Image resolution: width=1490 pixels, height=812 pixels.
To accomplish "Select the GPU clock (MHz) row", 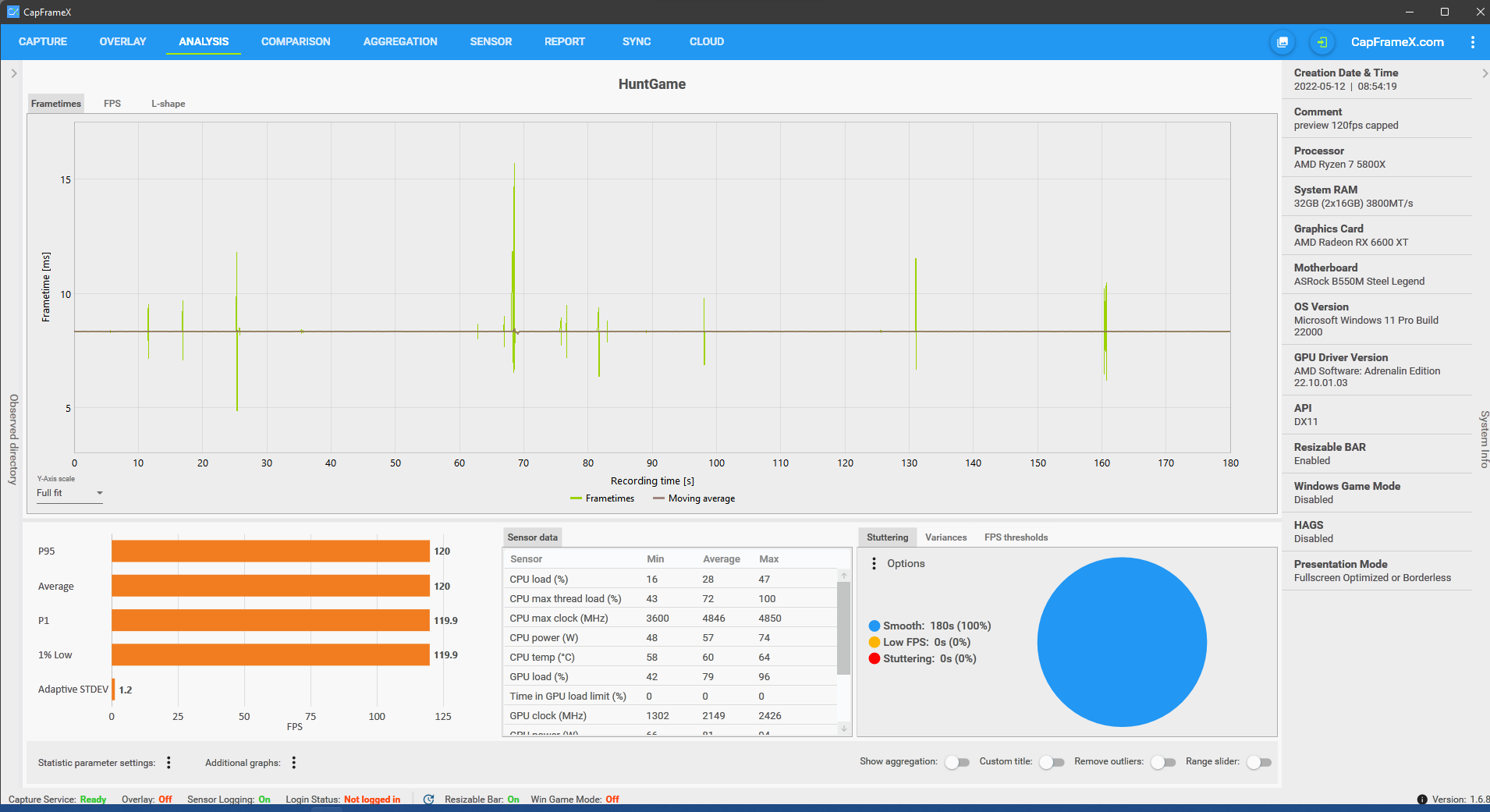I will 671,715.
